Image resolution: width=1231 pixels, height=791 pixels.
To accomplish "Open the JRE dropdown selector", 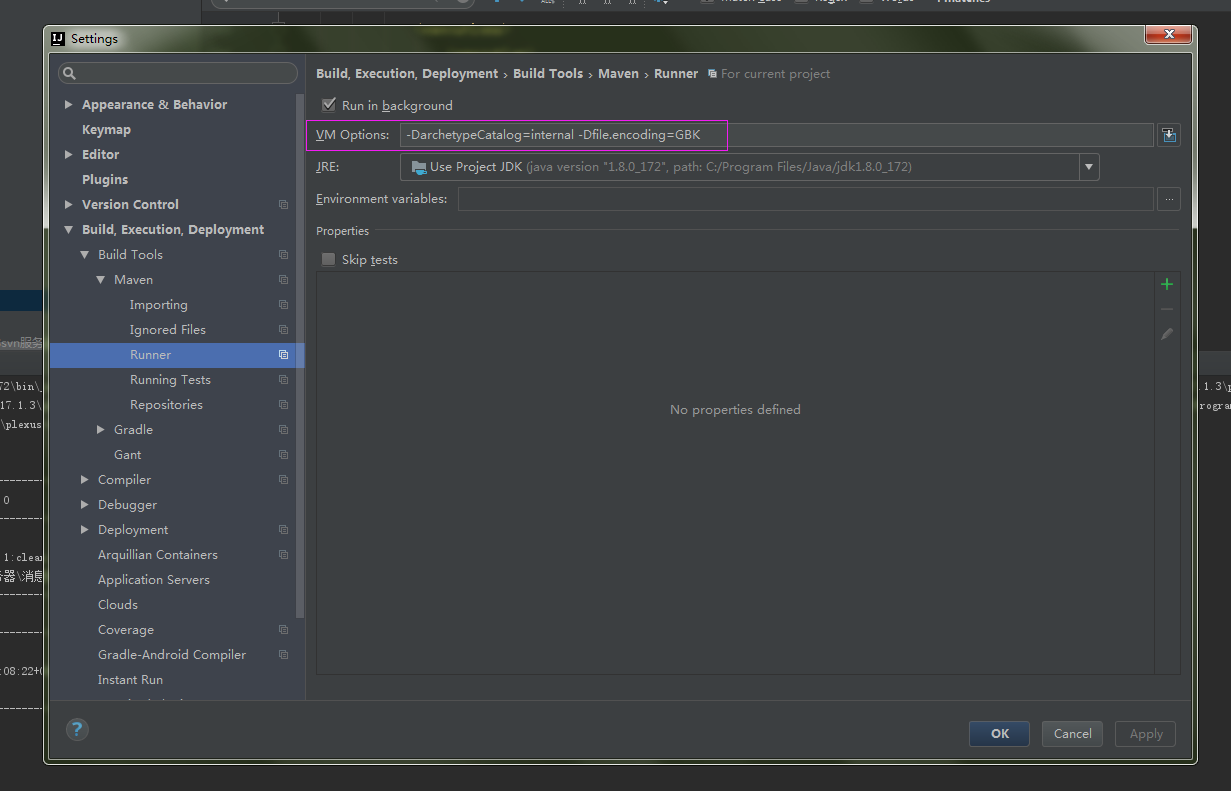I will click(x=1089, y=167).
